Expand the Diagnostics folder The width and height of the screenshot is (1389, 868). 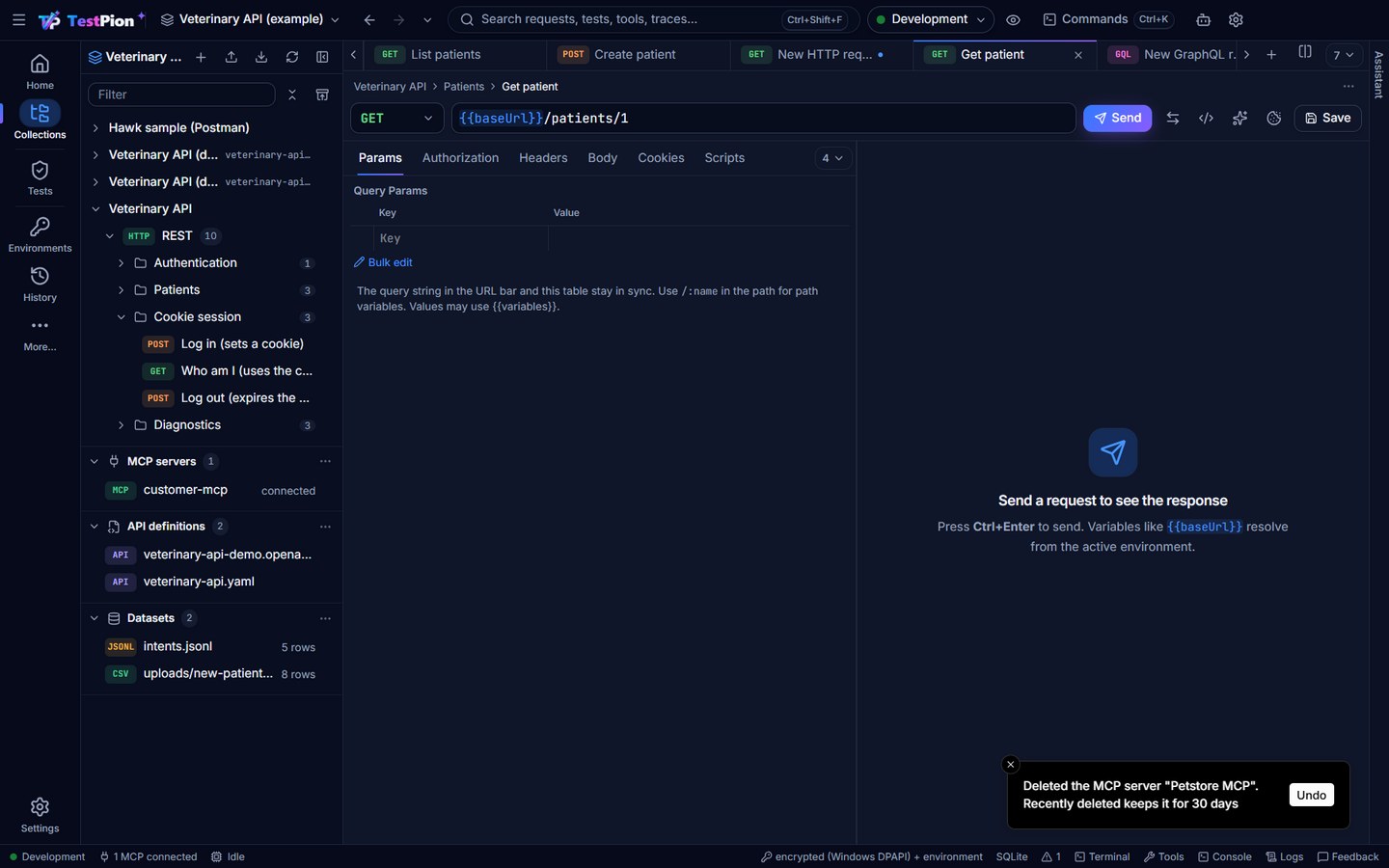tap(122, 425)
